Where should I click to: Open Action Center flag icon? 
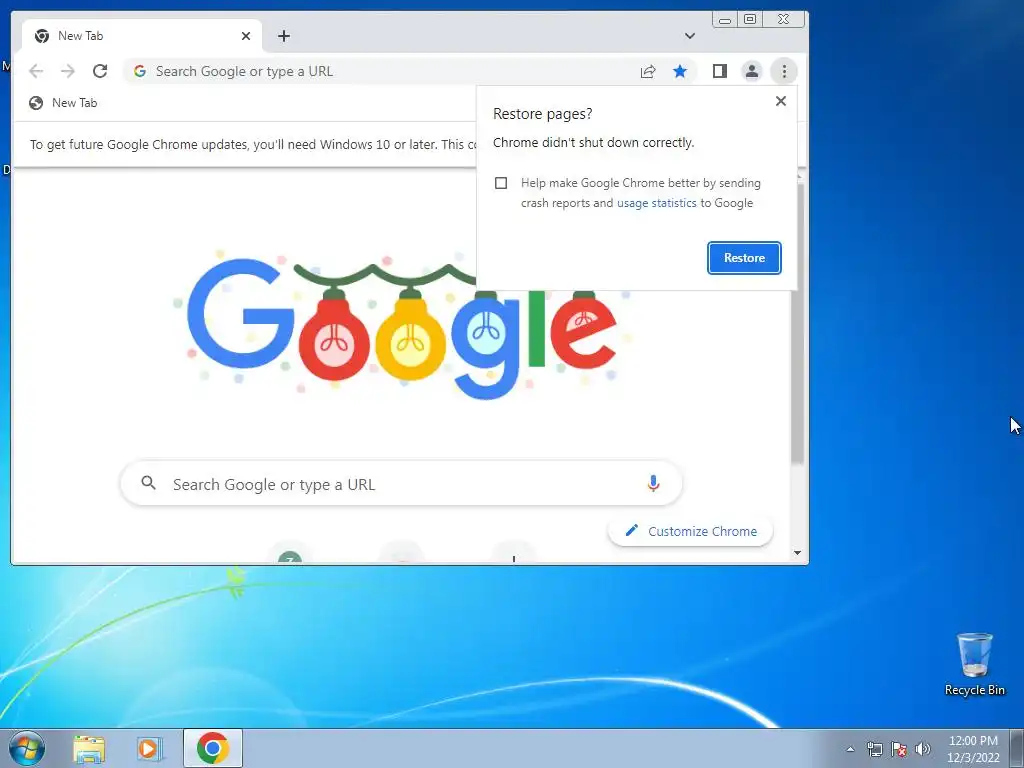coord(899,749)
